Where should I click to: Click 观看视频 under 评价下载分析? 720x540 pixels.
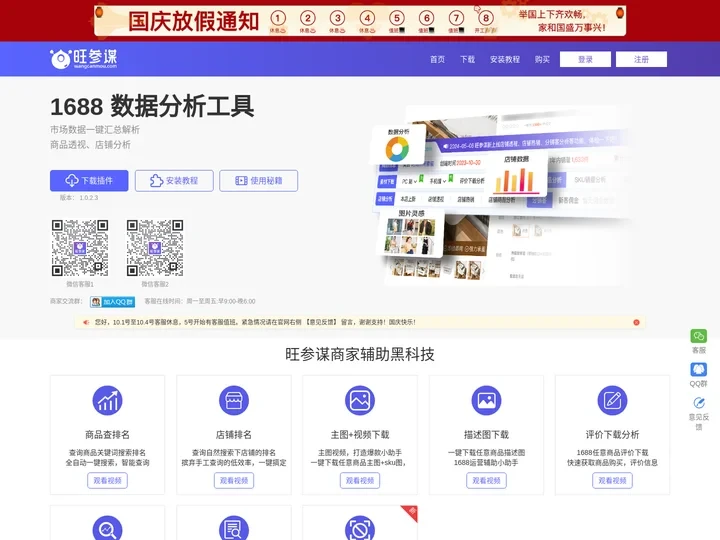tap(613, 481)
